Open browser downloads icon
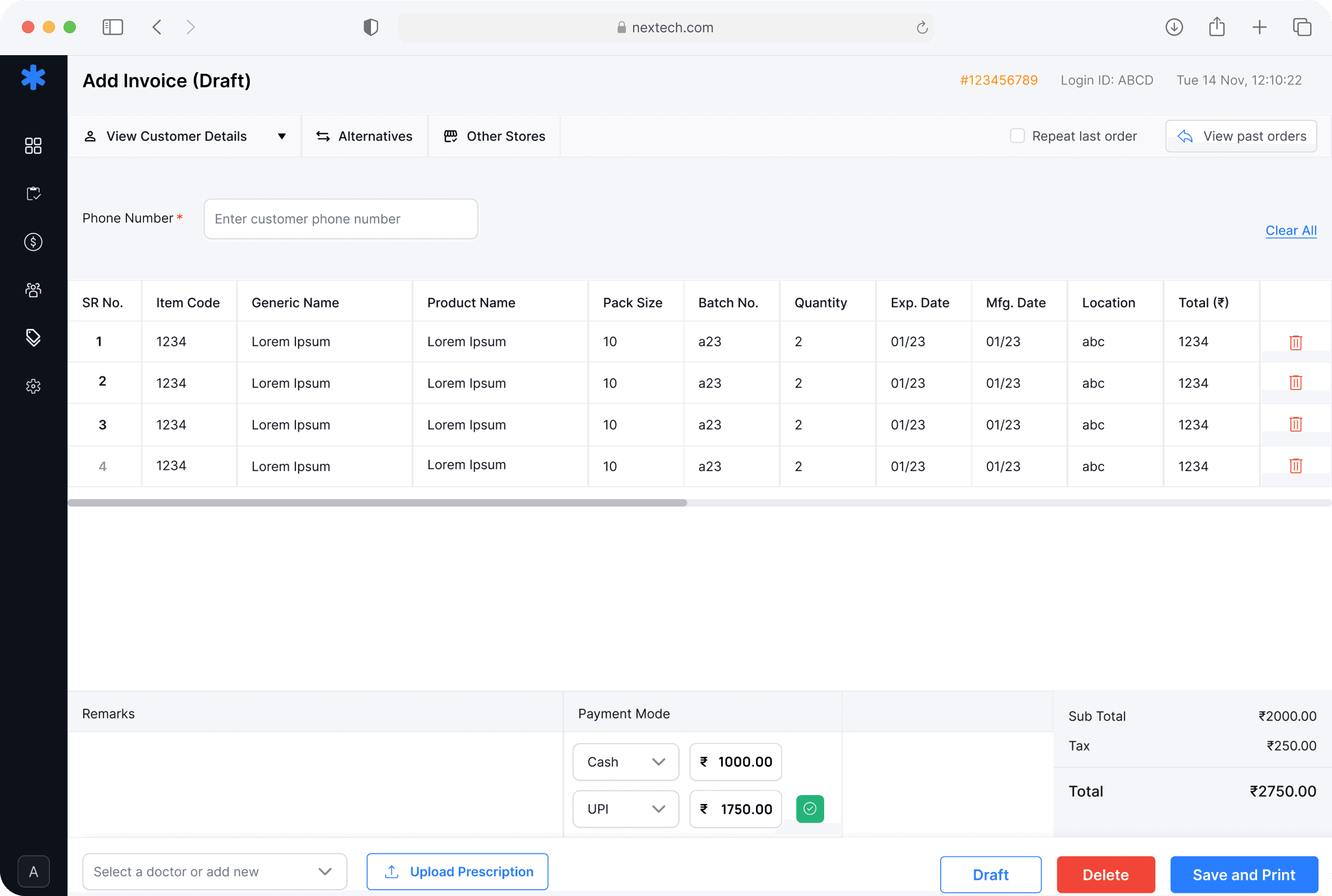This screenshot has height=896, width=1332. tap(1174, 27)
